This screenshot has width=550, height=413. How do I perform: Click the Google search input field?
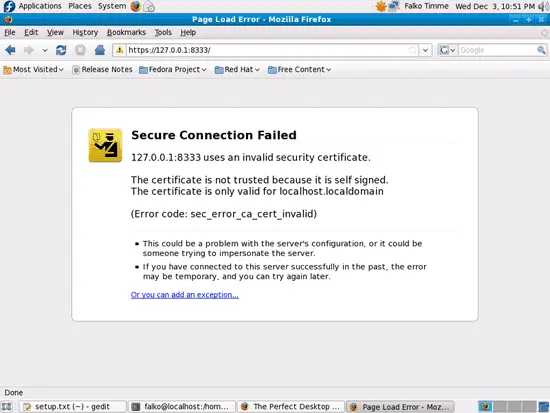point(497,50)
